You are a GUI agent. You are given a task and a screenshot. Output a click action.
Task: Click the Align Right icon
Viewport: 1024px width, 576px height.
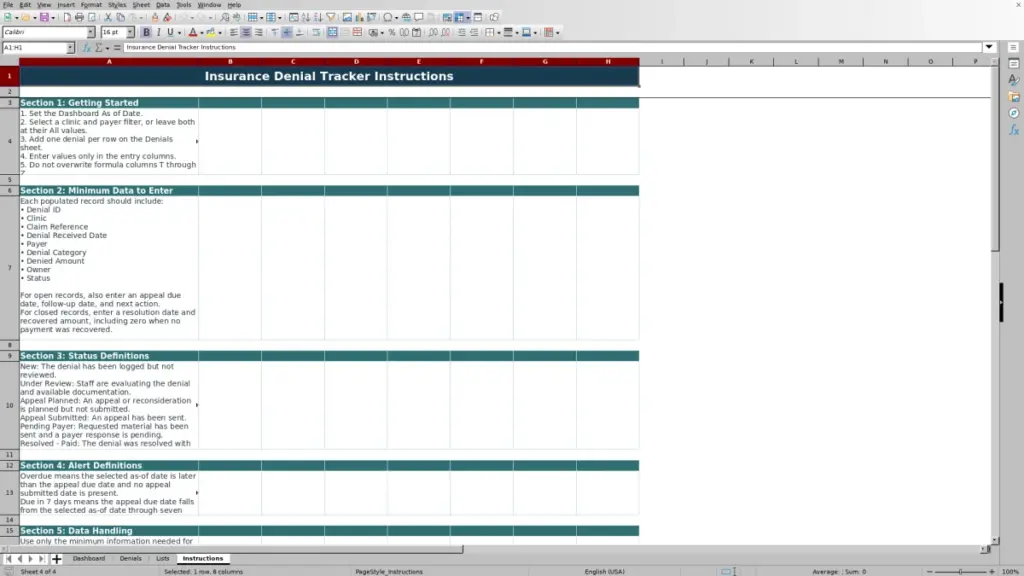pyautogui.click(x=259, y=32)
